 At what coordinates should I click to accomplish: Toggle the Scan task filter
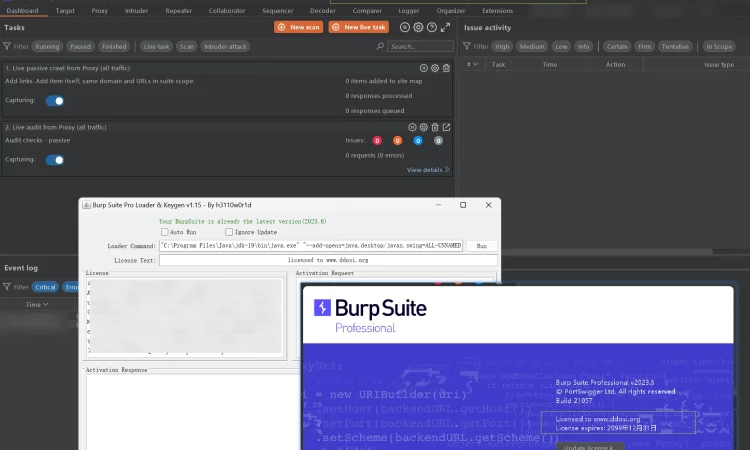coord(187,46)
